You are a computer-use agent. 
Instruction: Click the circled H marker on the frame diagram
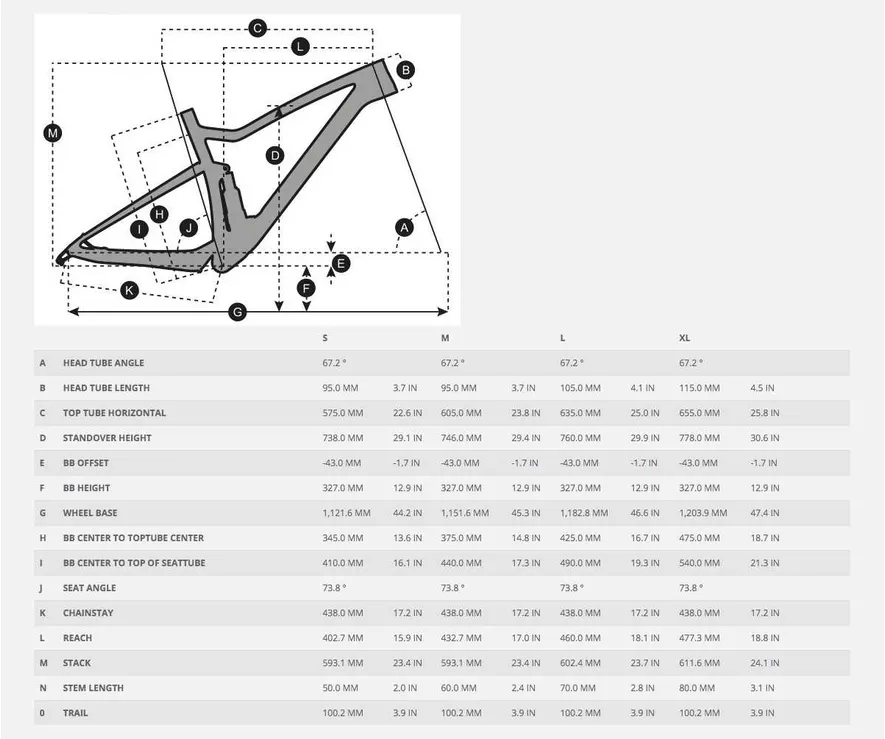159,214
